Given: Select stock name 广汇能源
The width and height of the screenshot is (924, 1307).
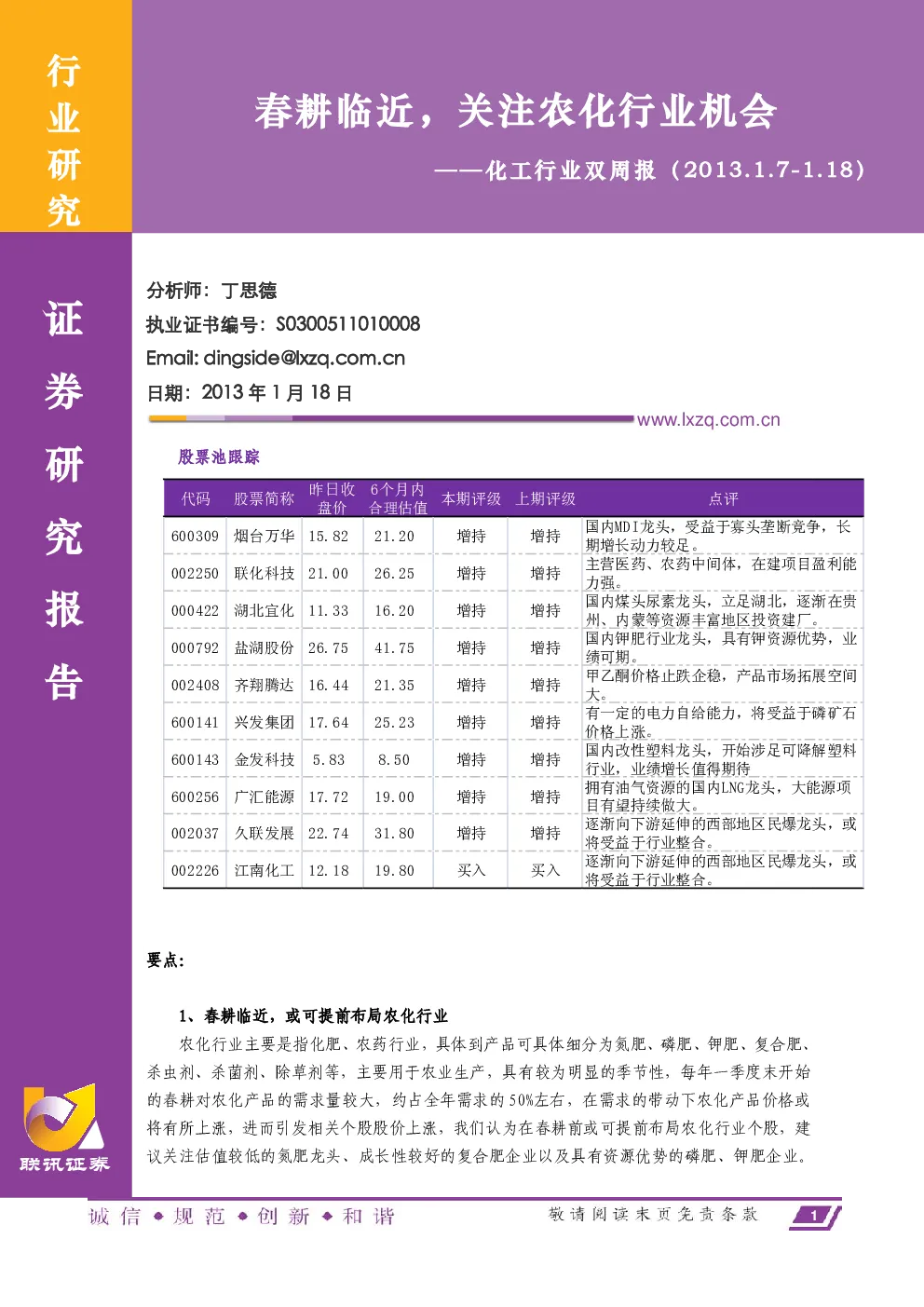Looking at the screenshot, I should 265,796.
